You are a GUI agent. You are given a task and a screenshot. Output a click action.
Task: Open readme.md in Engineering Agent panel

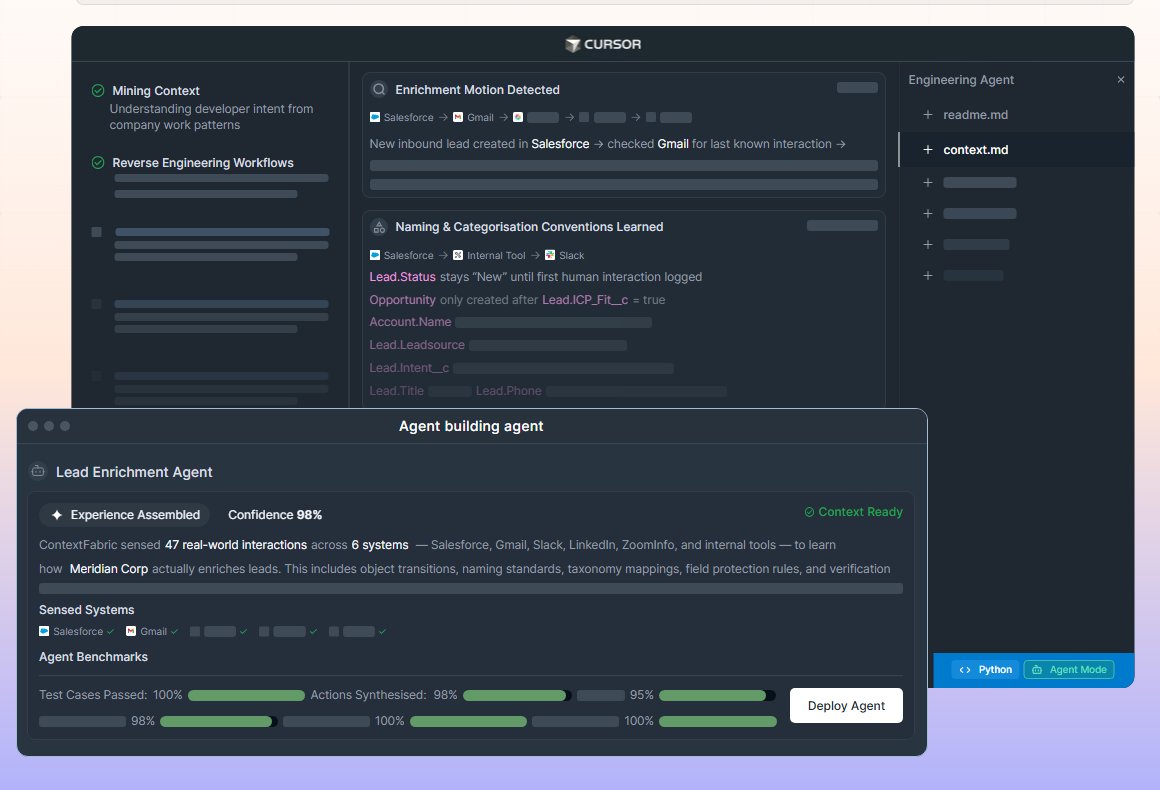point(975,115)
